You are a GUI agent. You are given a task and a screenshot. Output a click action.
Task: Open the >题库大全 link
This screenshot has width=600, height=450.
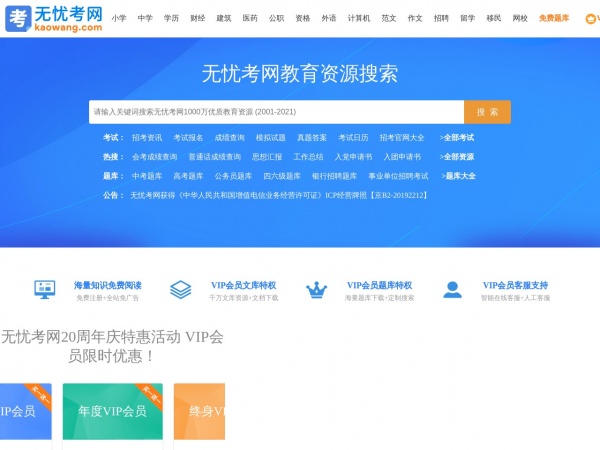tap(458, 176)
